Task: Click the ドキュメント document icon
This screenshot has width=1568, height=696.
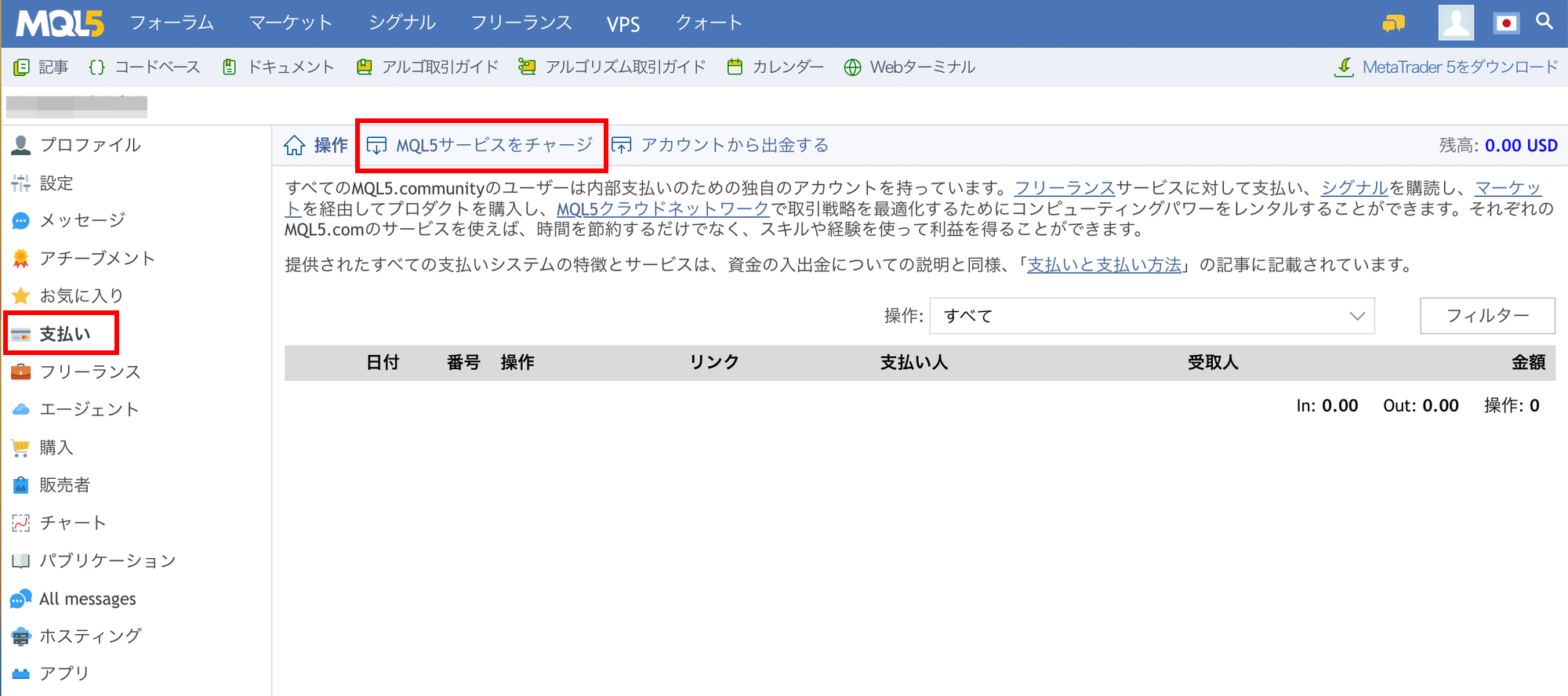Action: pos(229,67)
